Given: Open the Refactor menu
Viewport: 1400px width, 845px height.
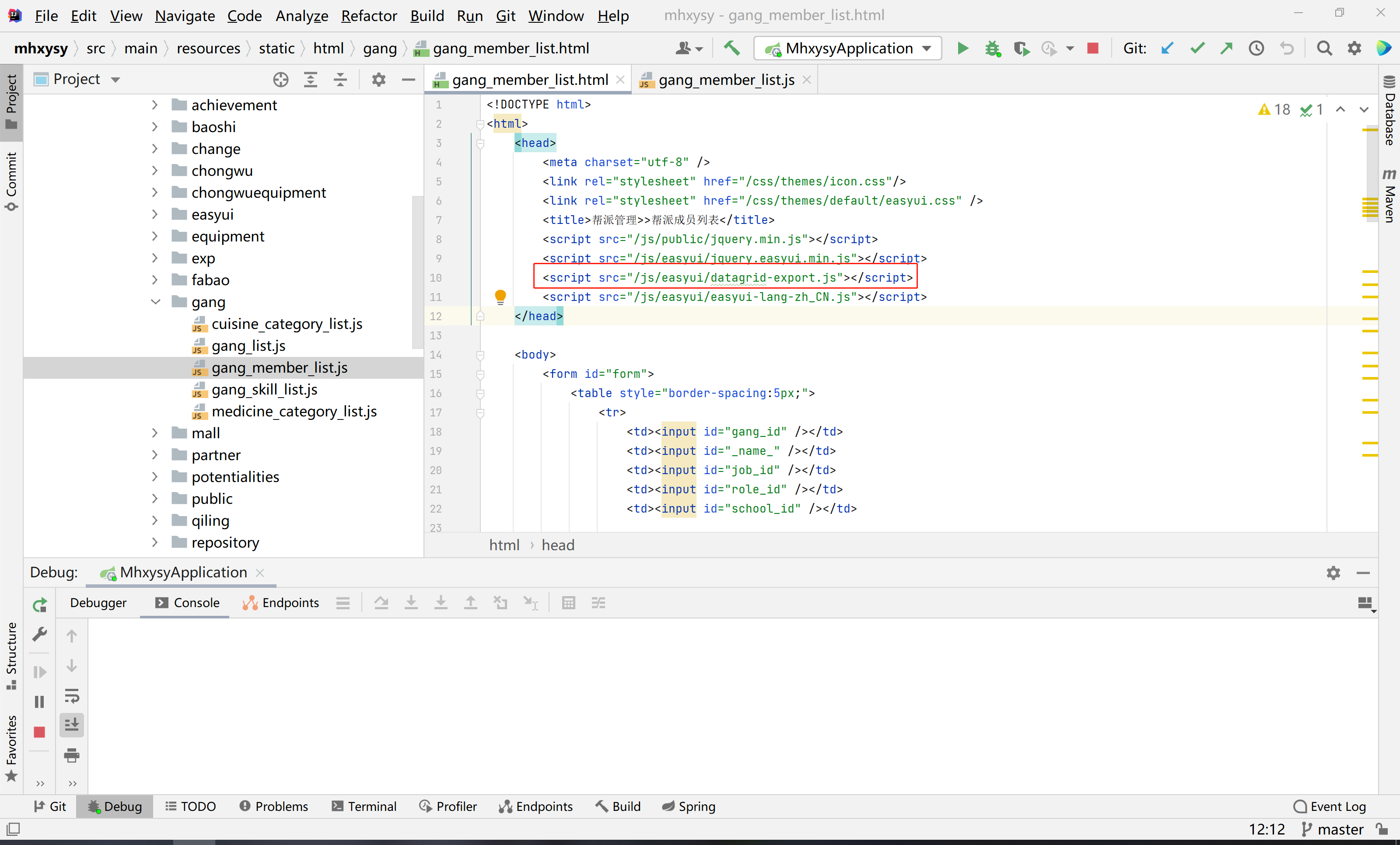Looking at the screenshot, I should tap(369, 15).
